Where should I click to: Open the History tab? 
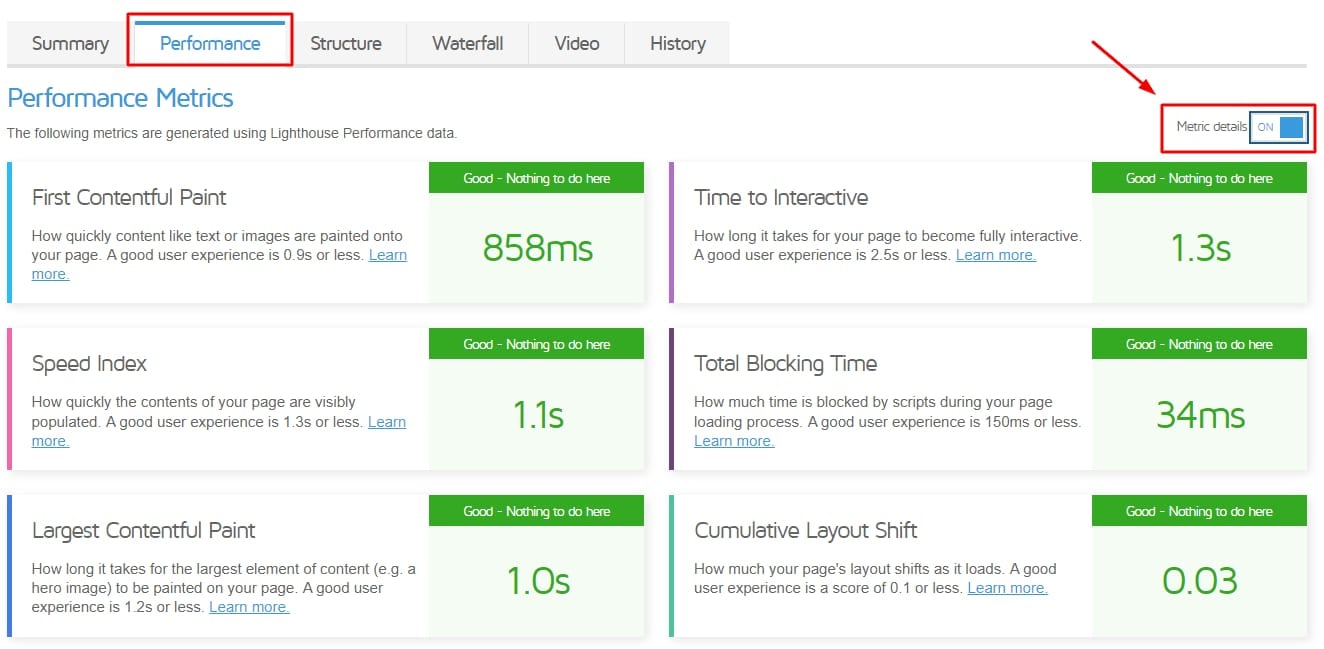[x=677, y=44]
